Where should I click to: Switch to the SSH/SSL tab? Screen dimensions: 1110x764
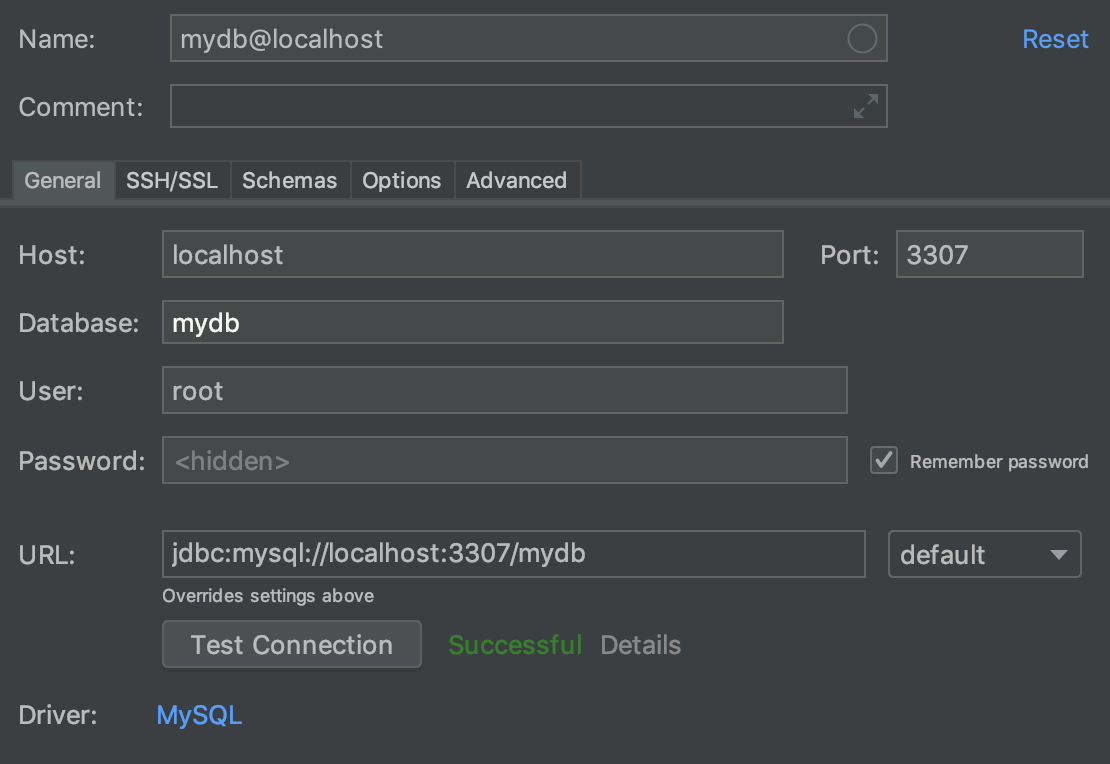[172, 180]
